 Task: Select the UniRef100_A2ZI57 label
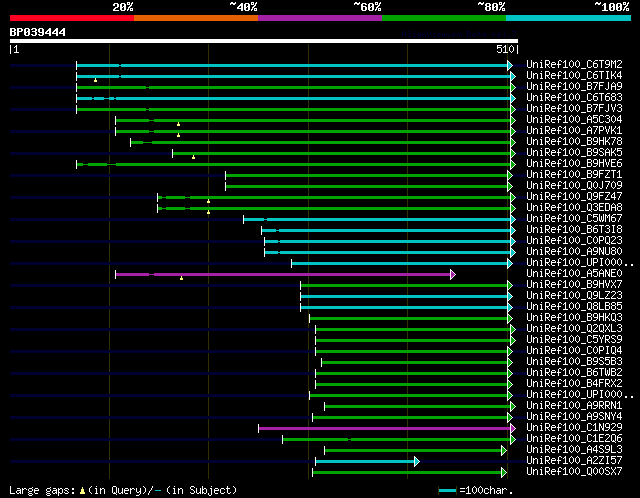pos(574,461)
